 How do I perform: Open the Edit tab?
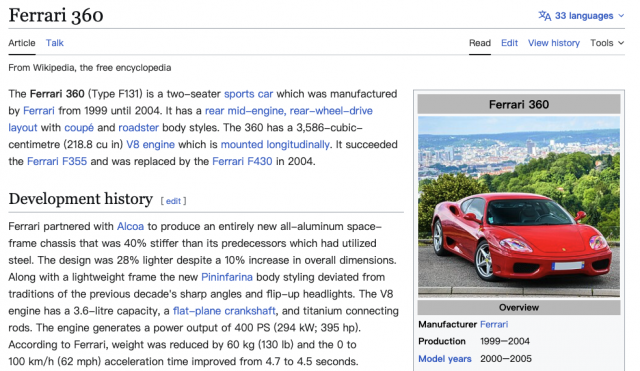(x=509, y=43)
